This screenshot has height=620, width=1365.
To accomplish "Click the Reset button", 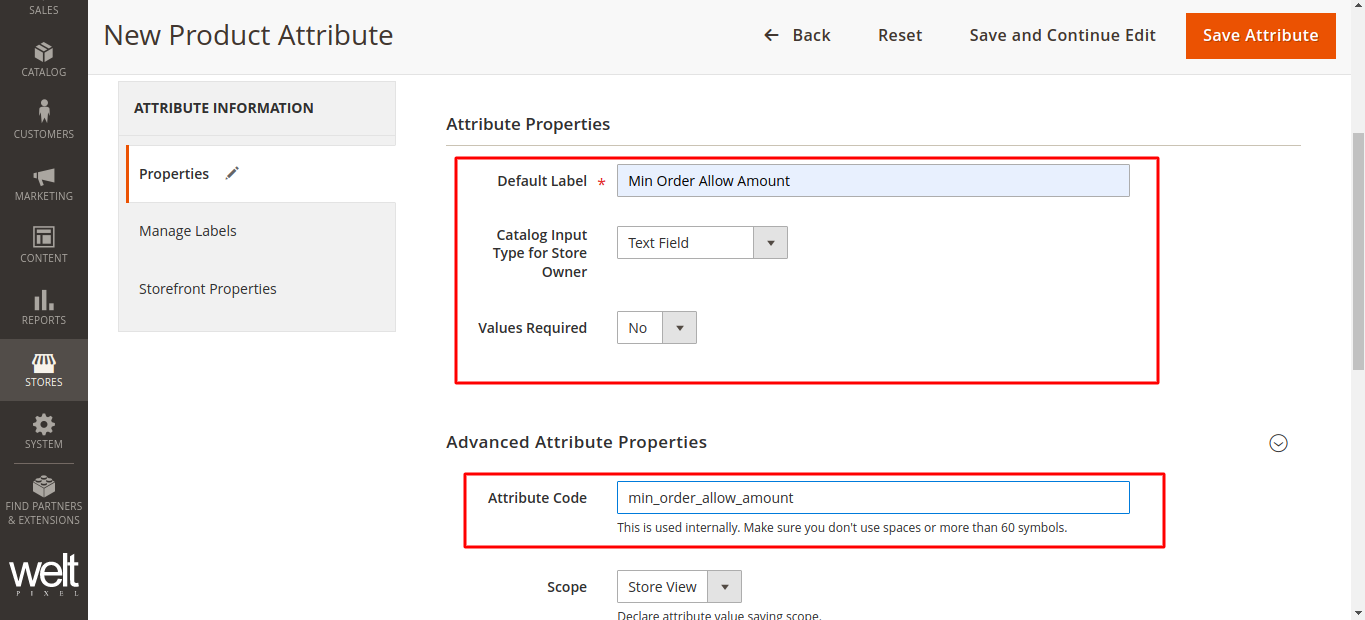I will [x=900, y=35].
